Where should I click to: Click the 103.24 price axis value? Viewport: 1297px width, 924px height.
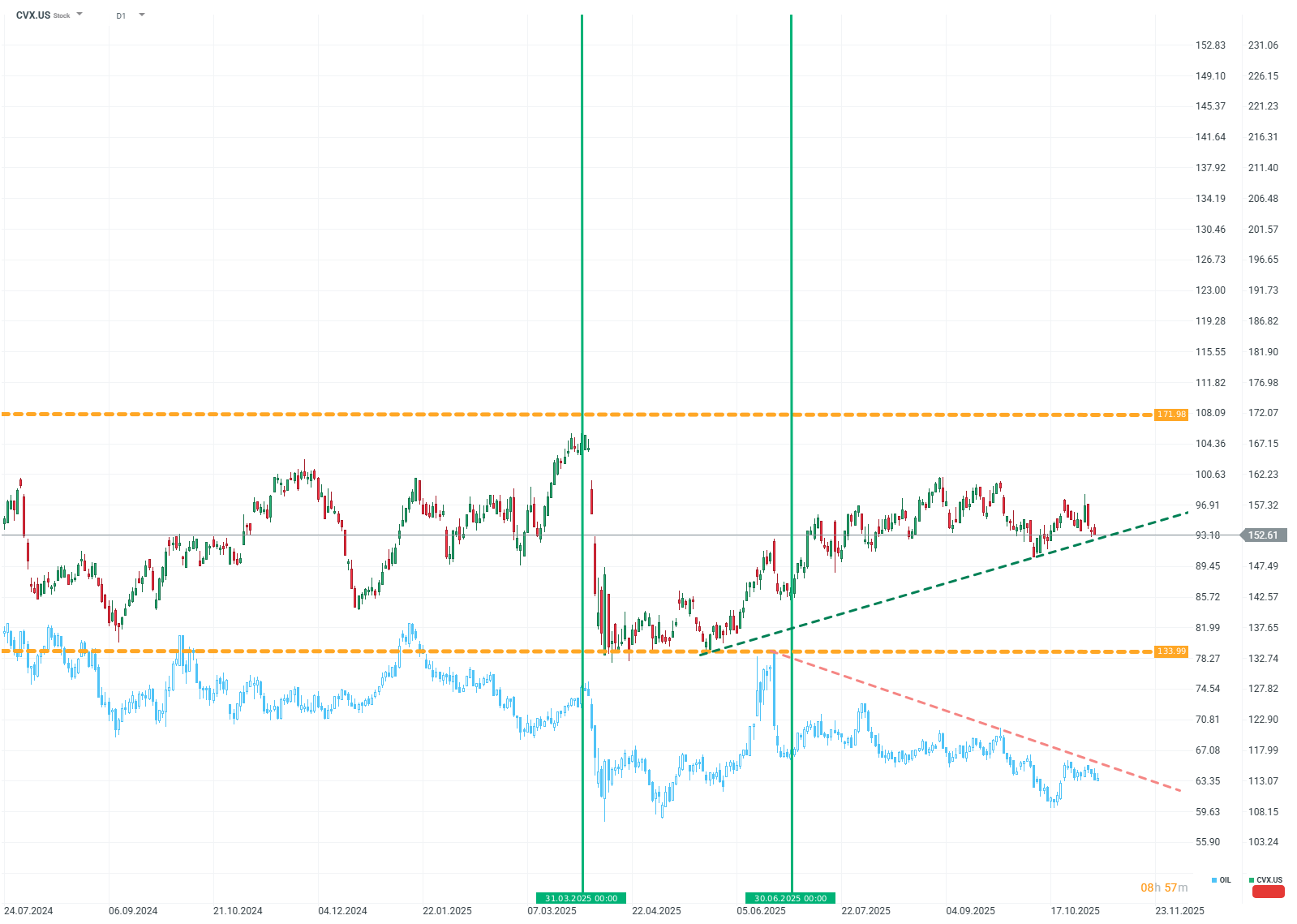pyautogui.click(x=1263, y=842)
